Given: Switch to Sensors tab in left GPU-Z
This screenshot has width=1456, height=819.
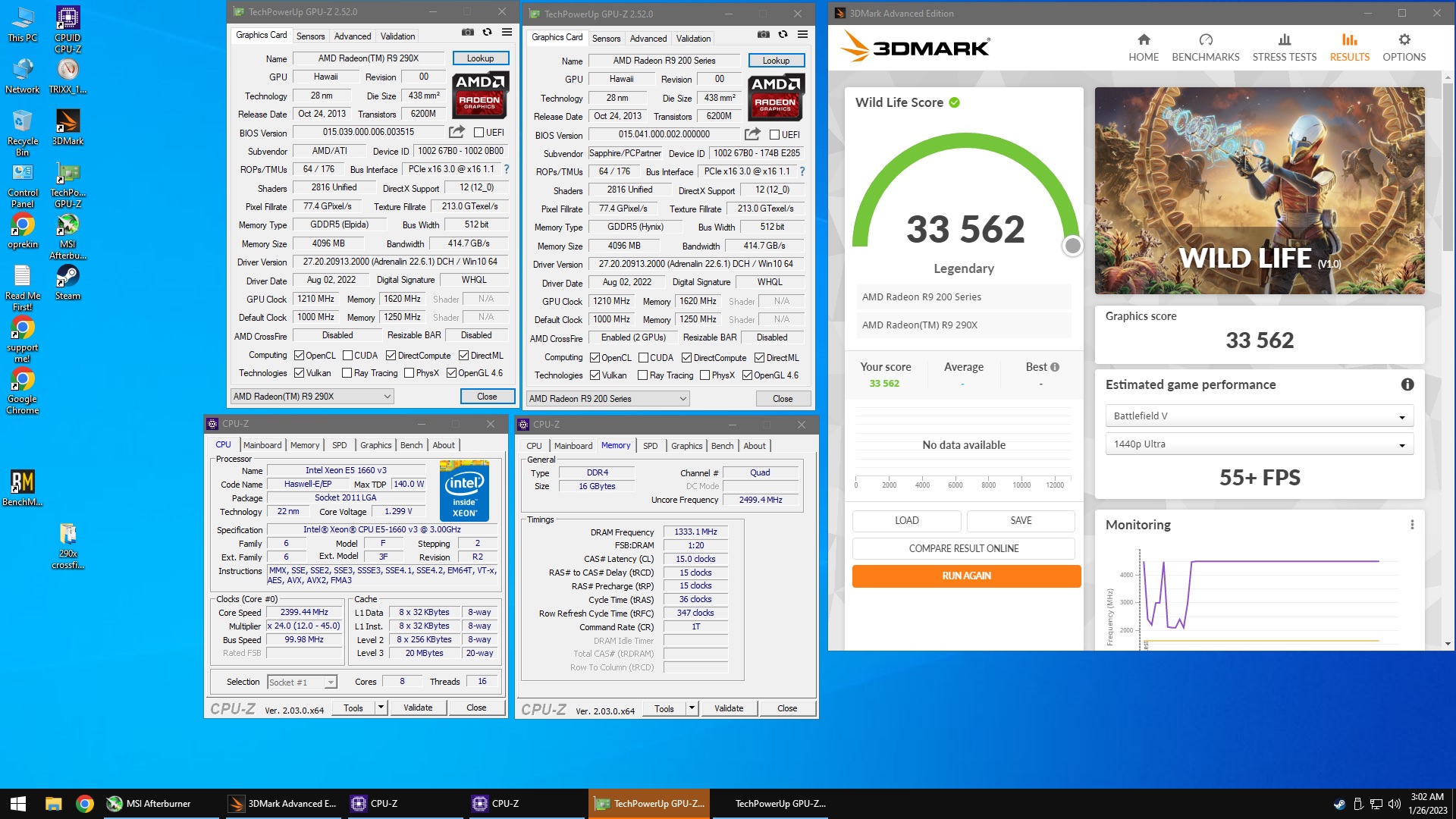Looking at the screenshot, I should [x=310, y=36].
